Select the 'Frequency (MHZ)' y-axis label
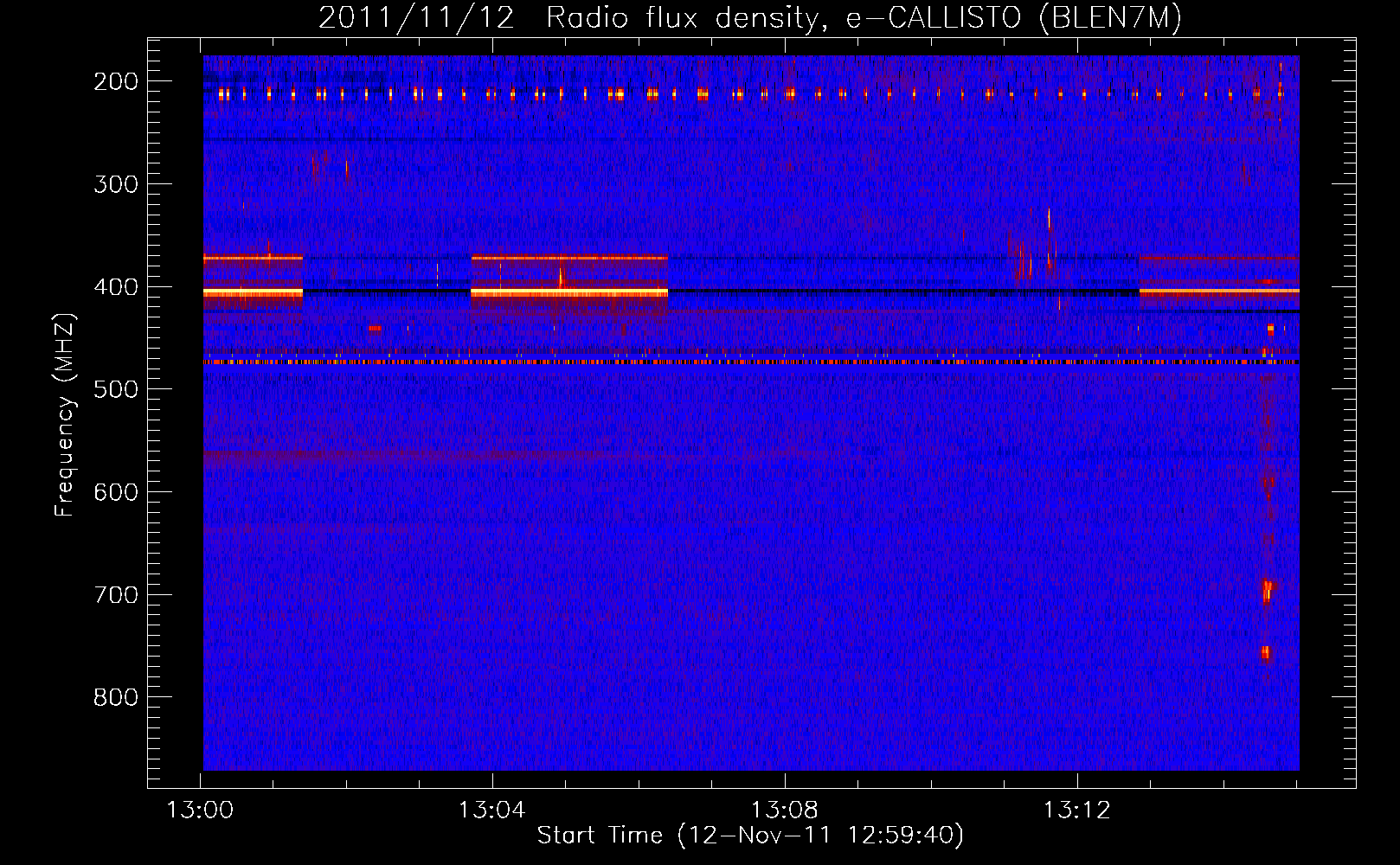This screenshot has width=1400, height=865. (x=65, y=414)
